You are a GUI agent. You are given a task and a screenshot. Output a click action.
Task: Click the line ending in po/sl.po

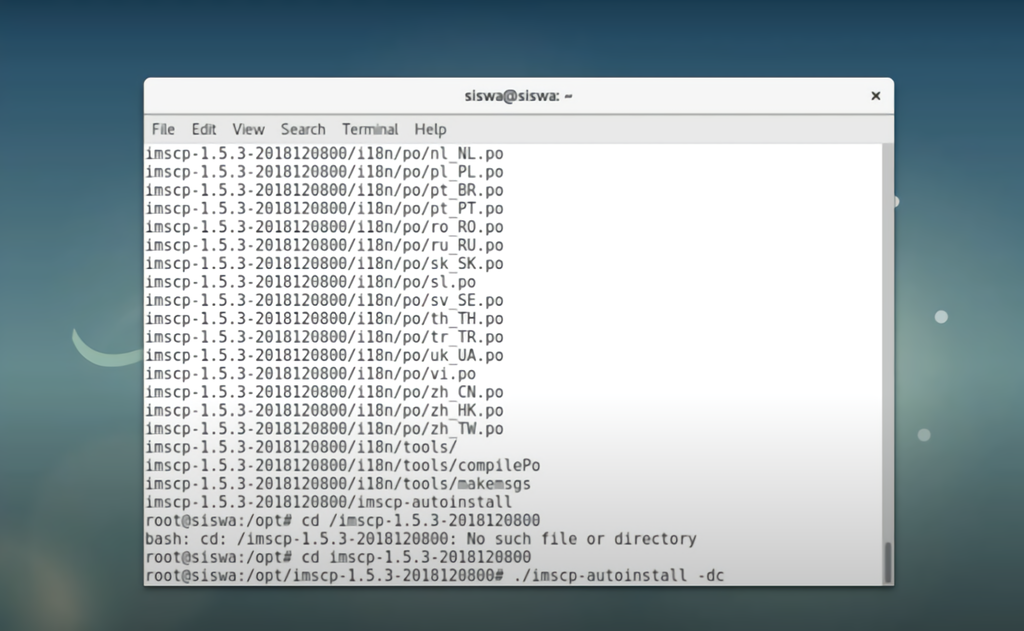coord(311,282)
